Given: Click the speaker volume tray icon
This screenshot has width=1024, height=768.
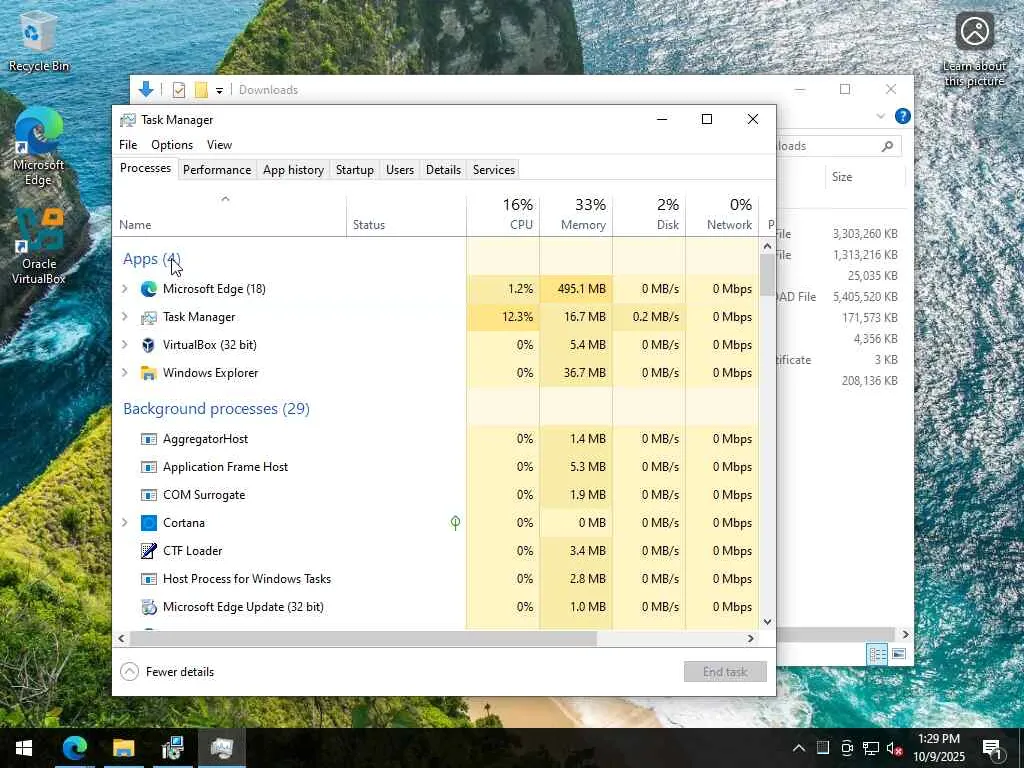Looking at the screenshot, I should pos(894,748).
